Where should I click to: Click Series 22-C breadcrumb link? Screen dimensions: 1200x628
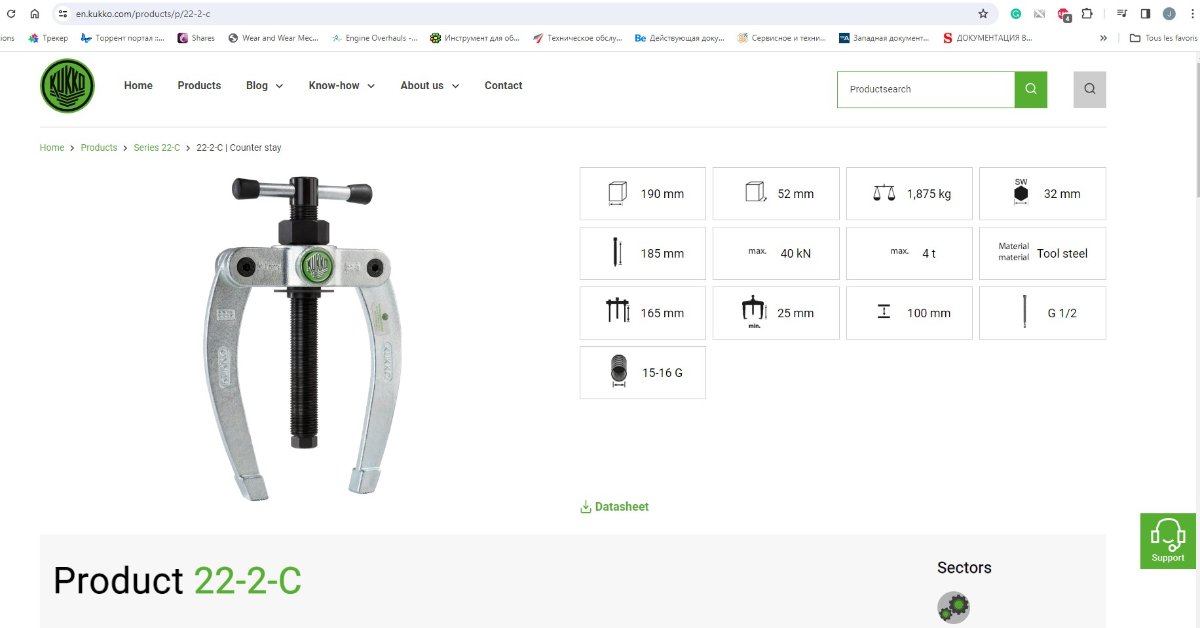[x=157, y=148]
